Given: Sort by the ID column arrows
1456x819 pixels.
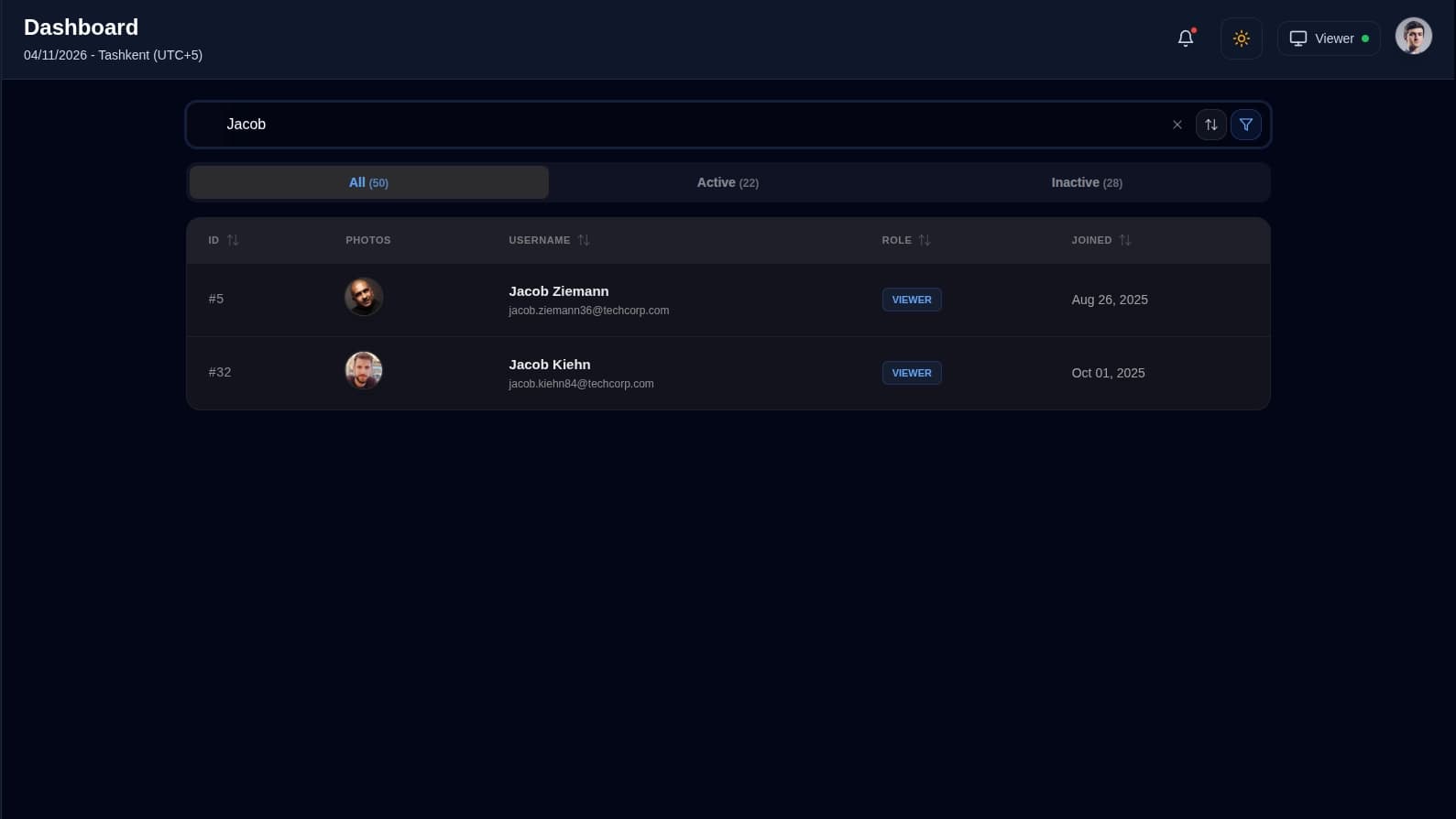Looking at the screenshot, I should click(x=233, y=240).
